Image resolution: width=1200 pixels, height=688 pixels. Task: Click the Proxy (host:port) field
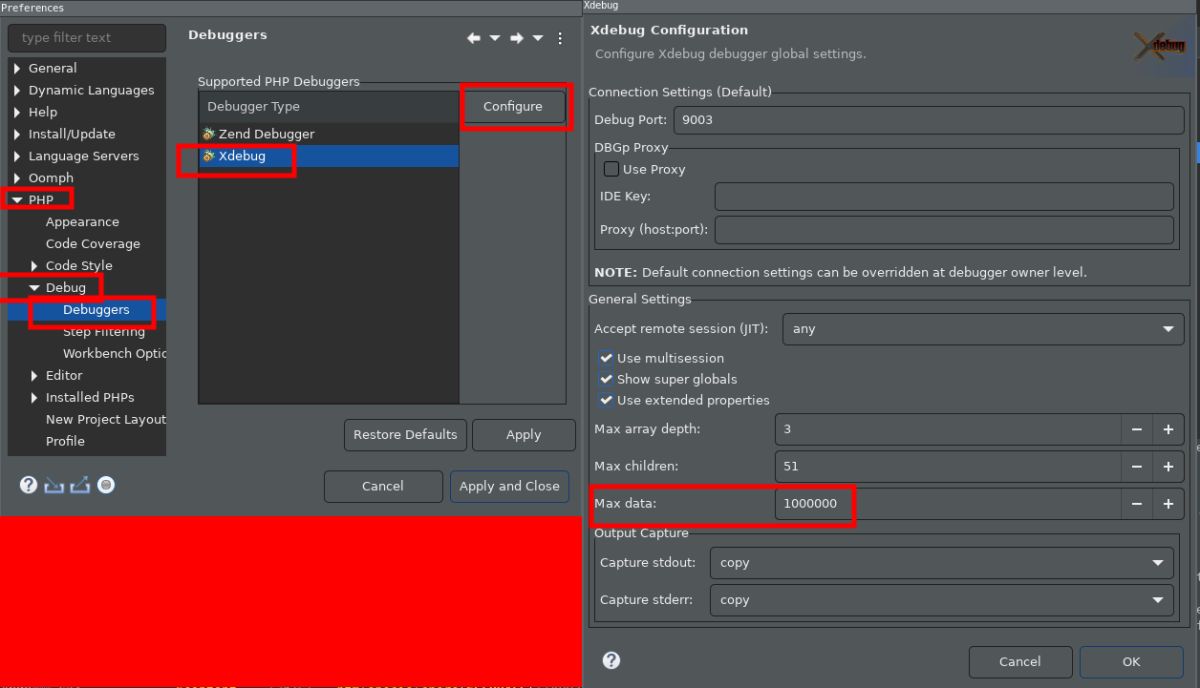tap(944, 229)
